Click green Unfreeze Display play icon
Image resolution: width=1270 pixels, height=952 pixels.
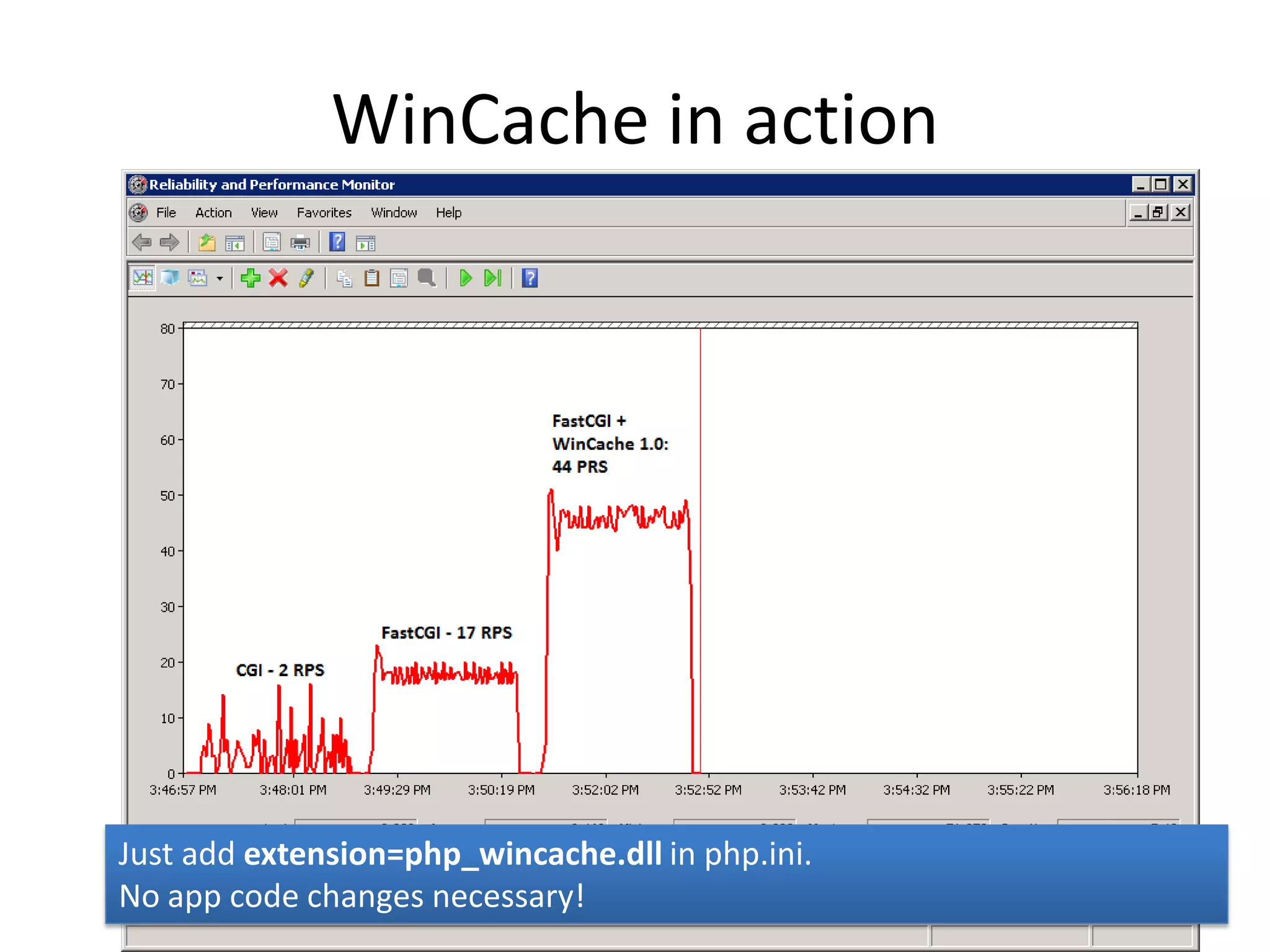466,278
